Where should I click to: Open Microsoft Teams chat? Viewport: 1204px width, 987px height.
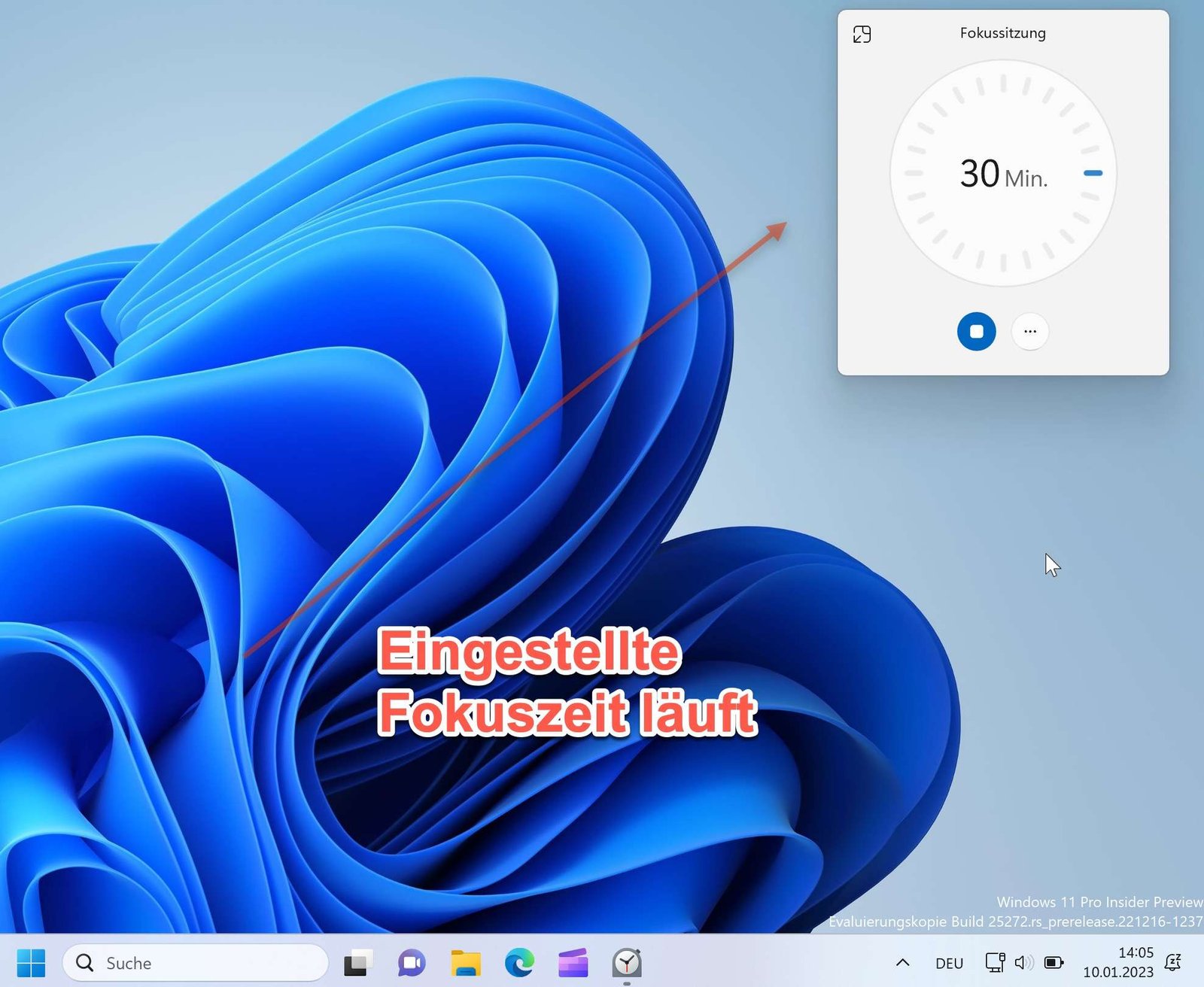(x=409, y=963)
